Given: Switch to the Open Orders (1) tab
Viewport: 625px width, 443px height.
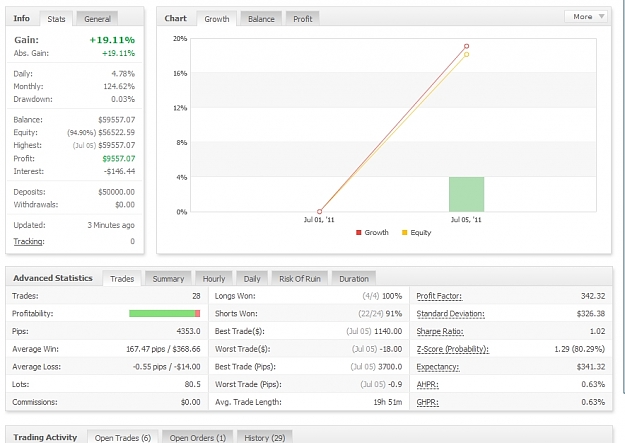Looking at the screenshot, I should point(198,437).
